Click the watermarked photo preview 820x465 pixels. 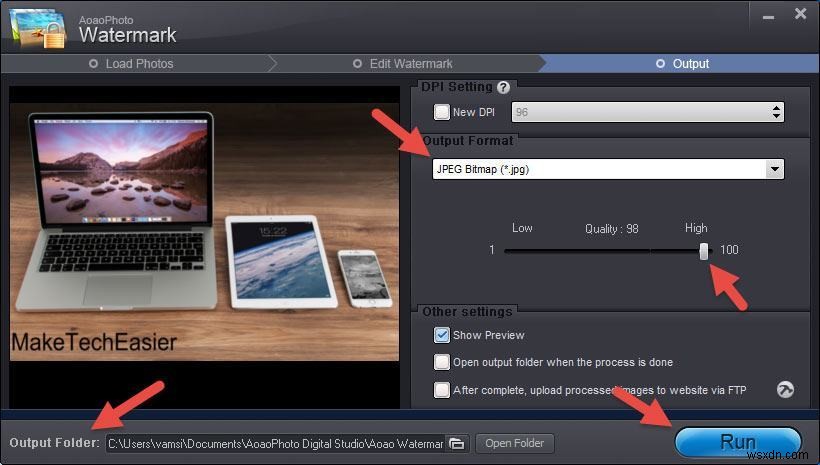(204, 232)
